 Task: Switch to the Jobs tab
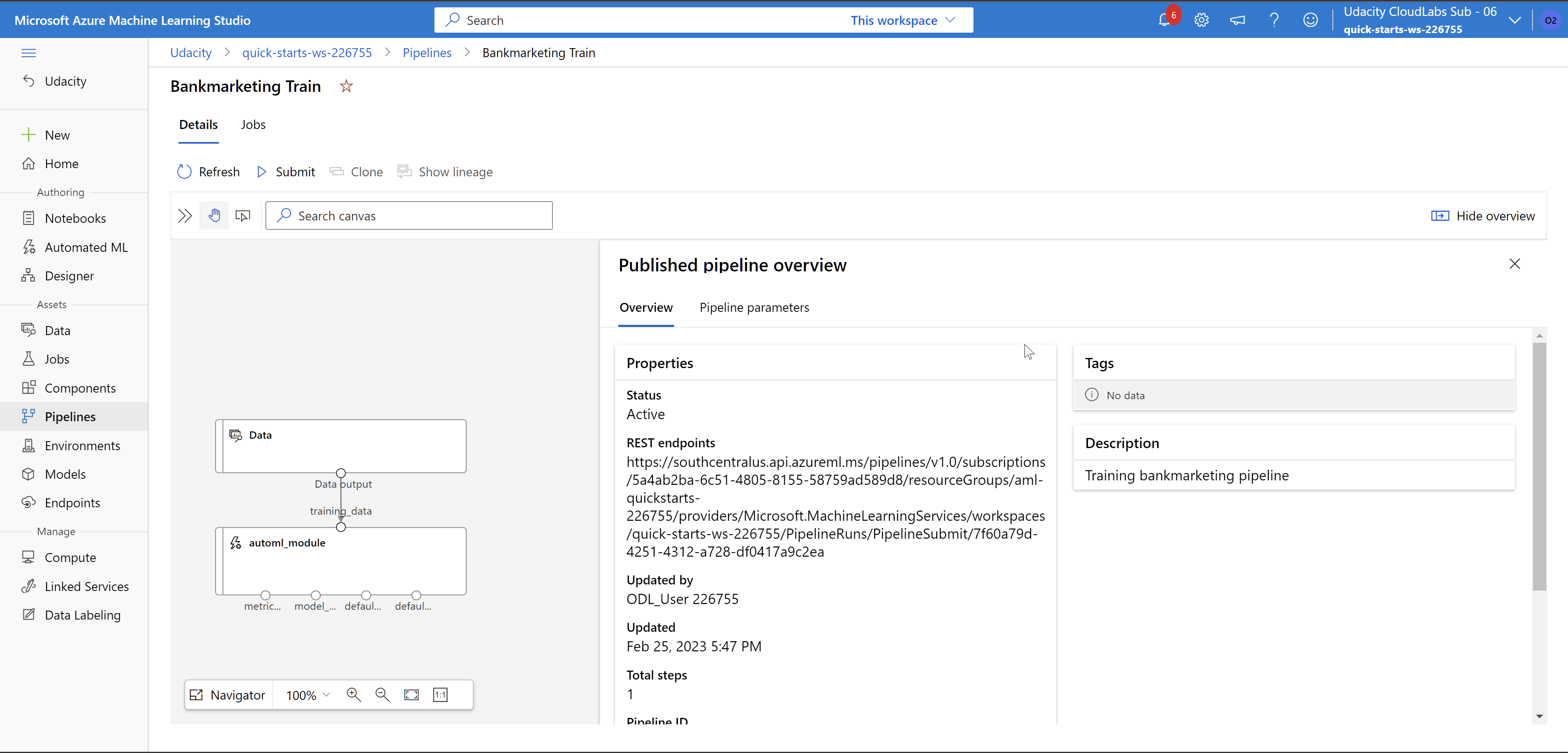click(253, 124)
